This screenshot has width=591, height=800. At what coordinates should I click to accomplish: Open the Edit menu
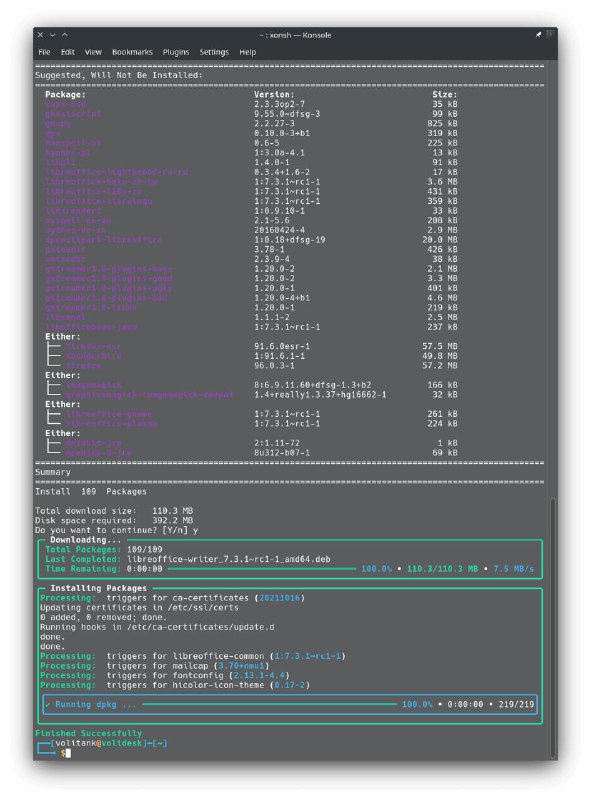click(x=67, y=52)
